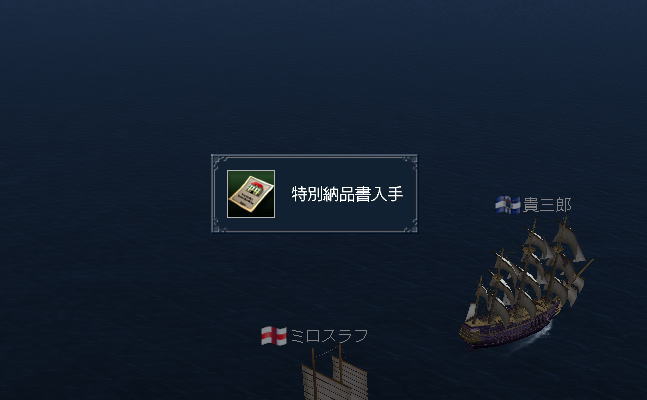The width and height of the screenshot is (647, 400).
Task: Click the galleon's angled bowsprit spar
Action: (584, 268)
